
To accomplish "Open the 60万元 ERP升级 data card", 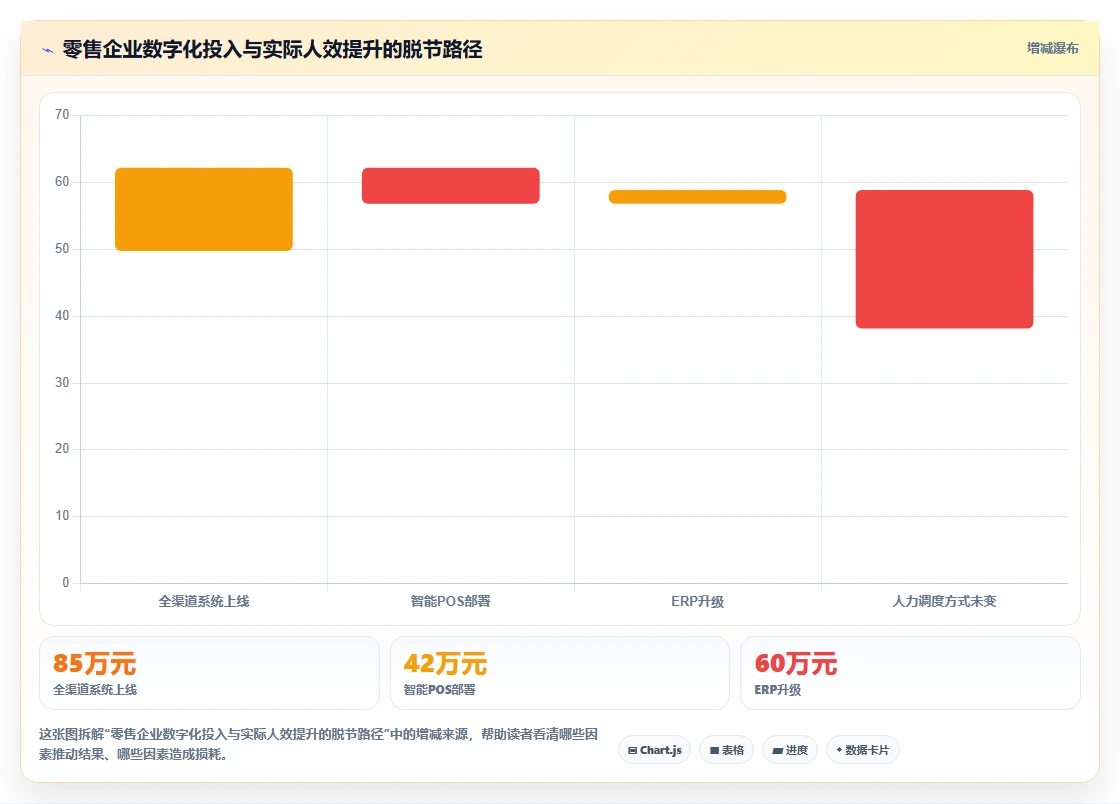I will (x=910, y=673).
